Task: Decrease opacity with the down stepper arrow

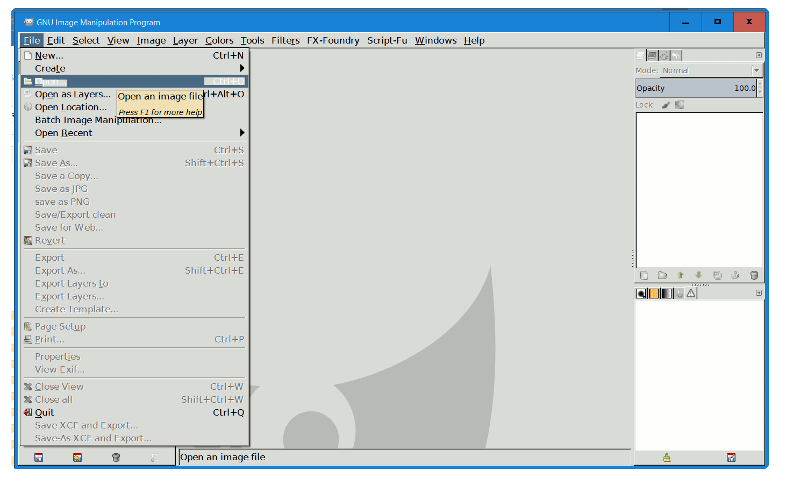Action: (x=760, y=92)
